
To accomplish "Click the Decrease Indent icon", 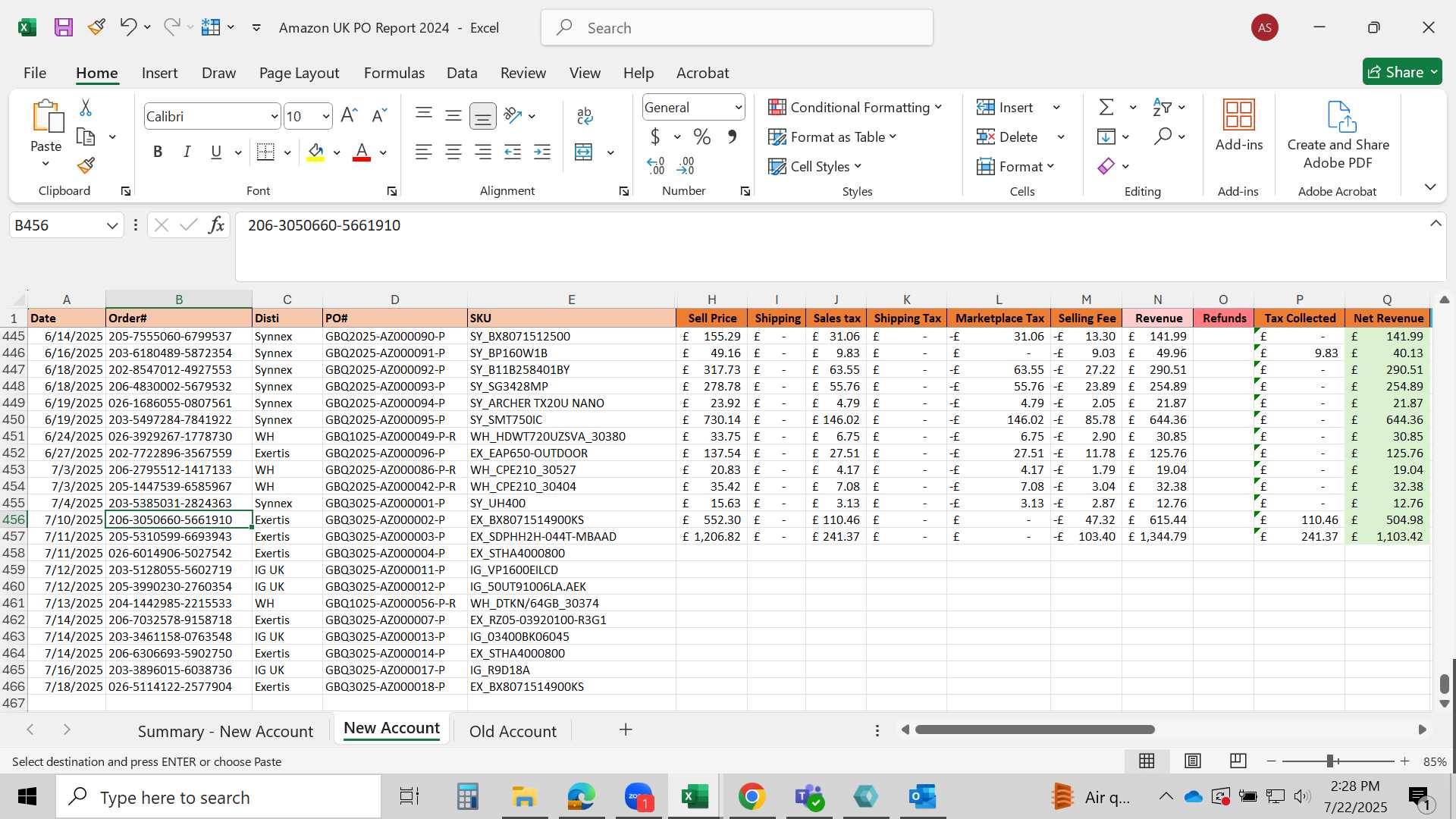I will click(513, 152).
